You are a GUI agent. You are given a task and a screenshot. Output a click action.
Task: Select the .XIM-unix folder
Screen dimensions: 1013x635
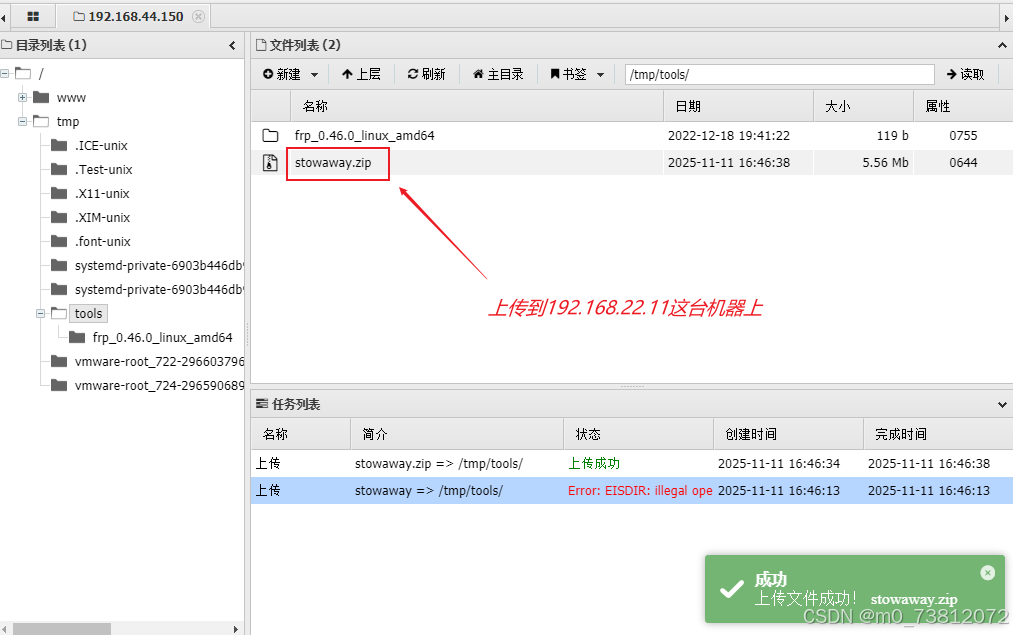tap(103, 217)
